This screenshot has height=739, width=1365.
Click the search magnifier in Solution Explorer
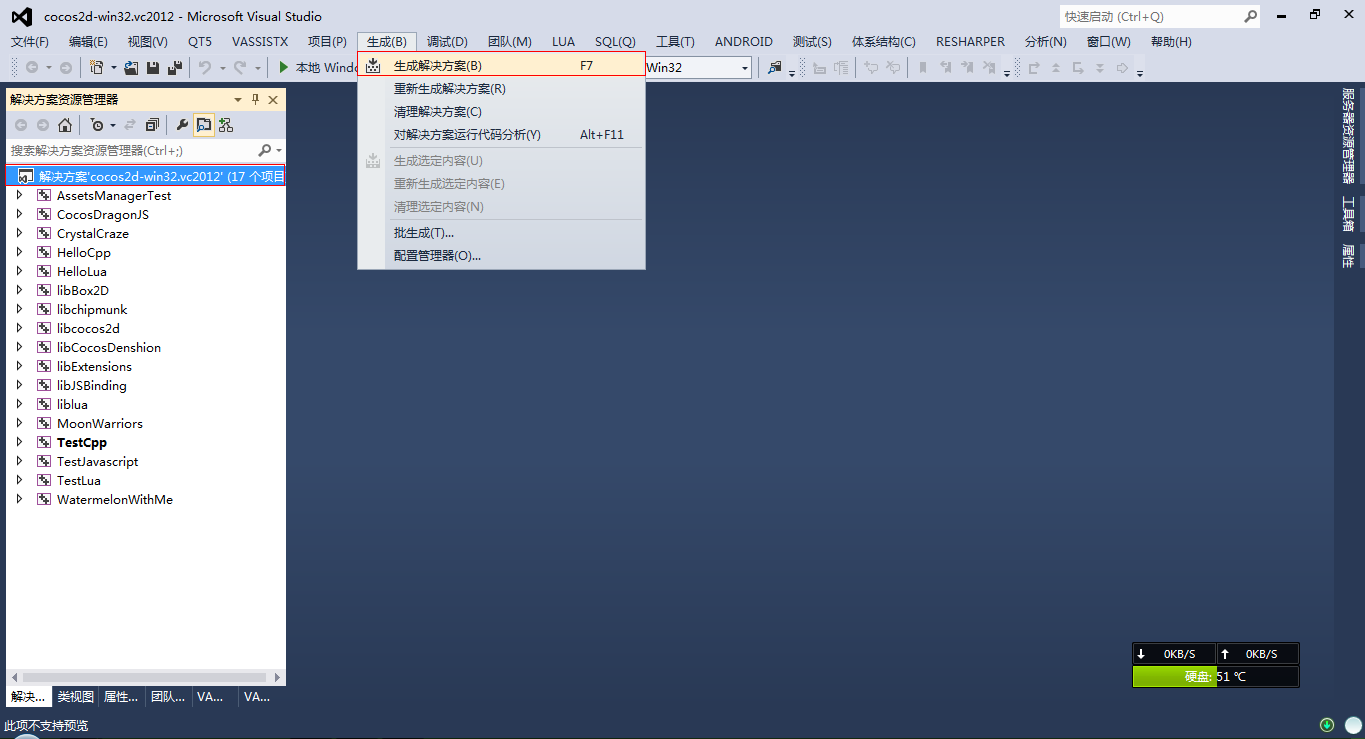tap(264, 150)
